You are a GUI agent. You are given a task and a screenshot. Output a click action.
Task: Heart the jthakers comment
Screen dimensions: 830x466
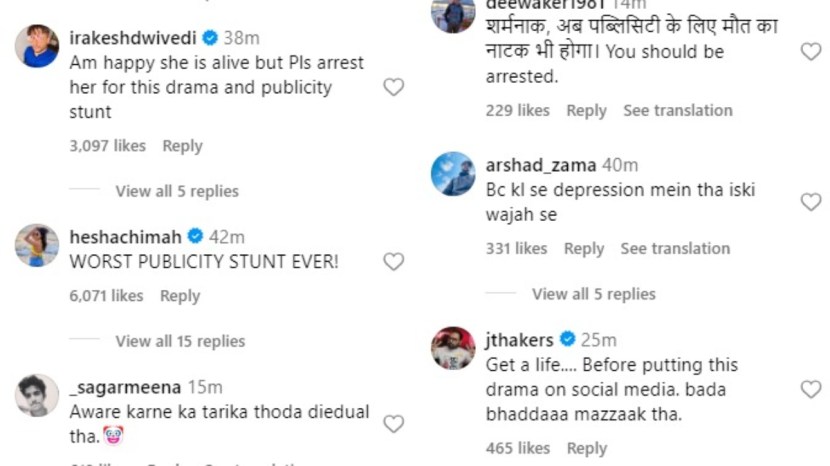click(811, 390)
